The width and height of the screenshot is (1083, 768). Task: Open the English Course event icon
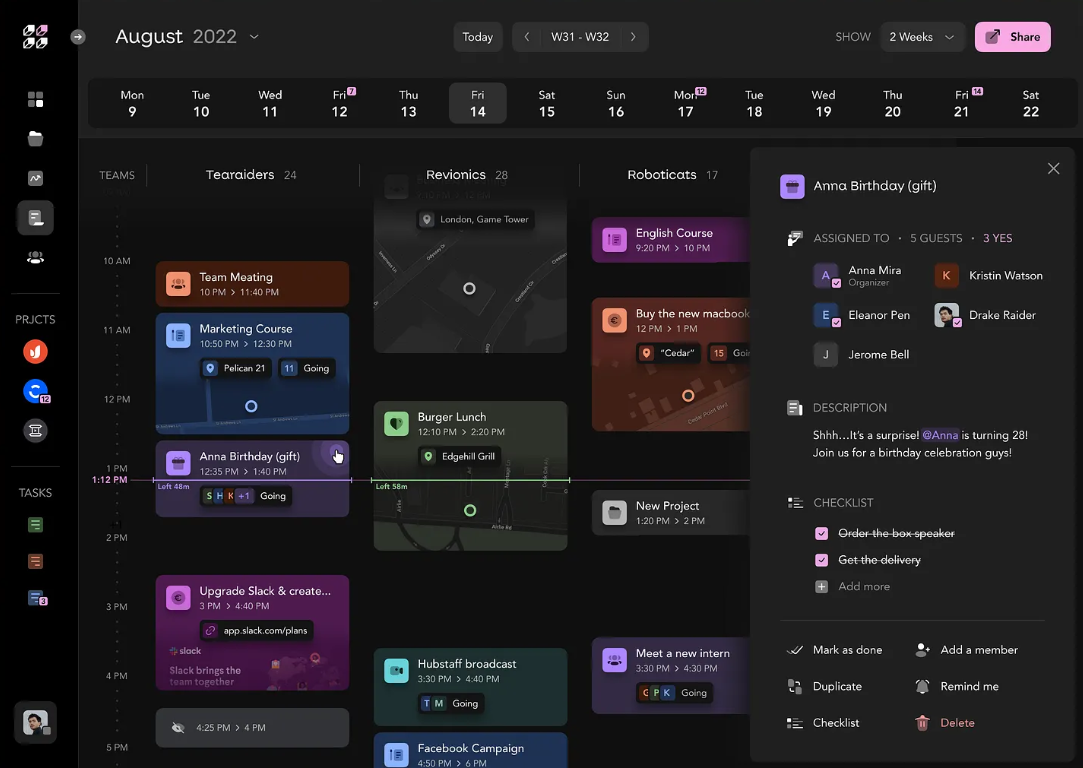[614, 240]
